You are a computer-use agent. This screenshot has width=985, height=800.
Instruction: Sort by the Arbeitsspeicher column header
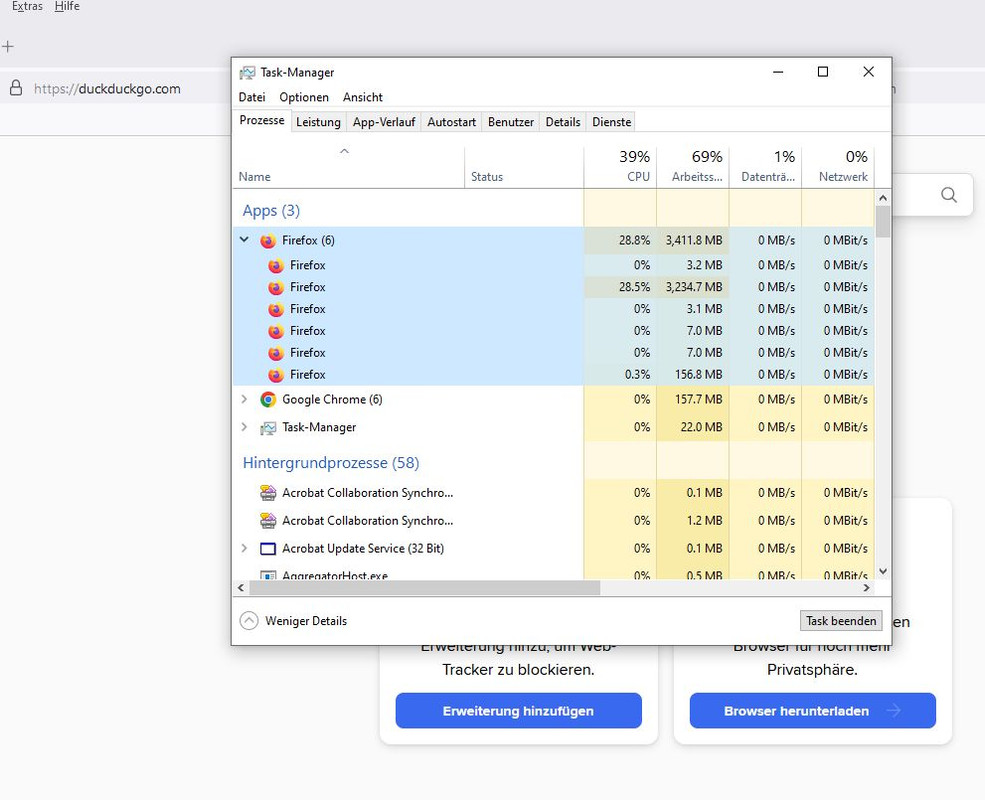coord(693,167)
